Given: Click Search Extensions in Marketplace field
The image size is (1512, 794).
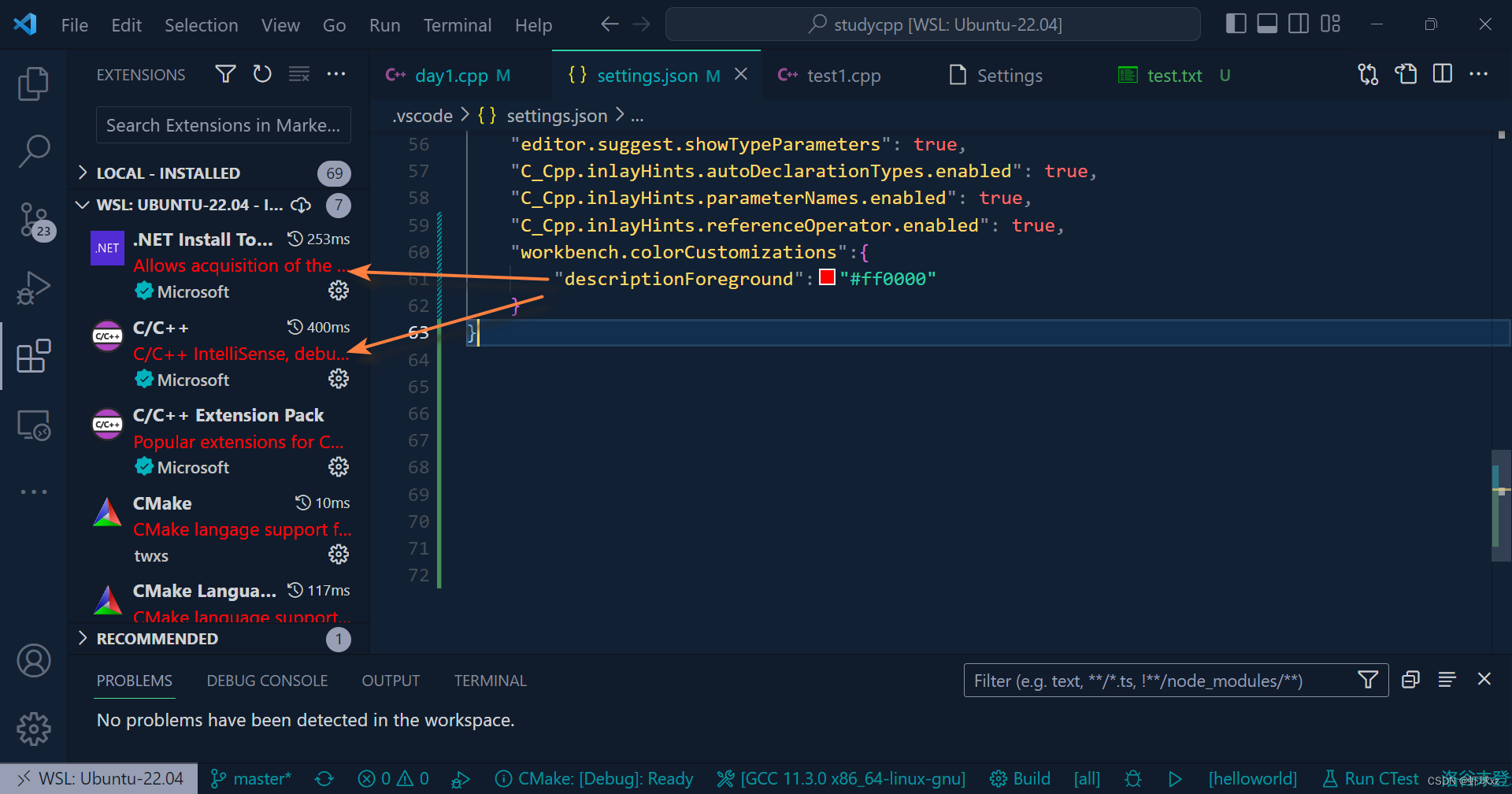Looking at the screenshot, I should [x=224, y=125].
